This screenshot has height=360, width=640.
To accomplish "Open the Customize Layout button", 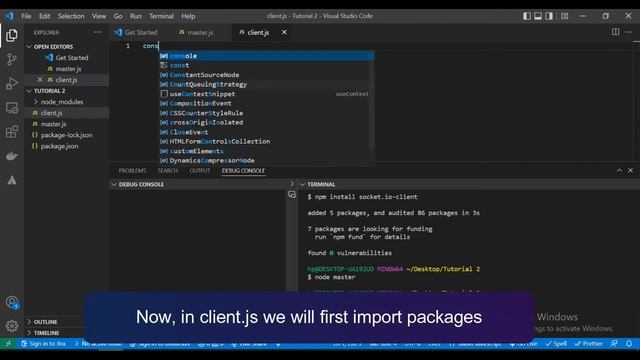I will tap(564, 16).
